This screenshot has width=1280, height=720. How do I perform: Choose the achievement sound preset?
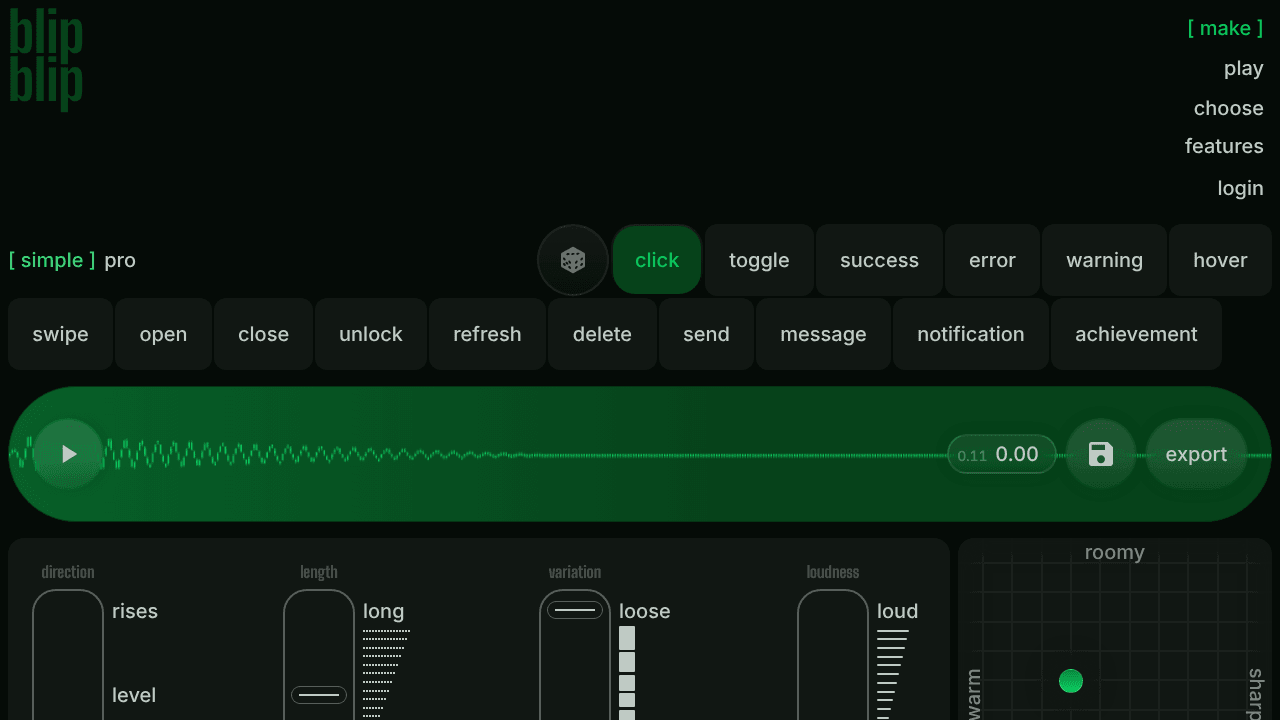pyautogui.click(x=1136, y=334)
